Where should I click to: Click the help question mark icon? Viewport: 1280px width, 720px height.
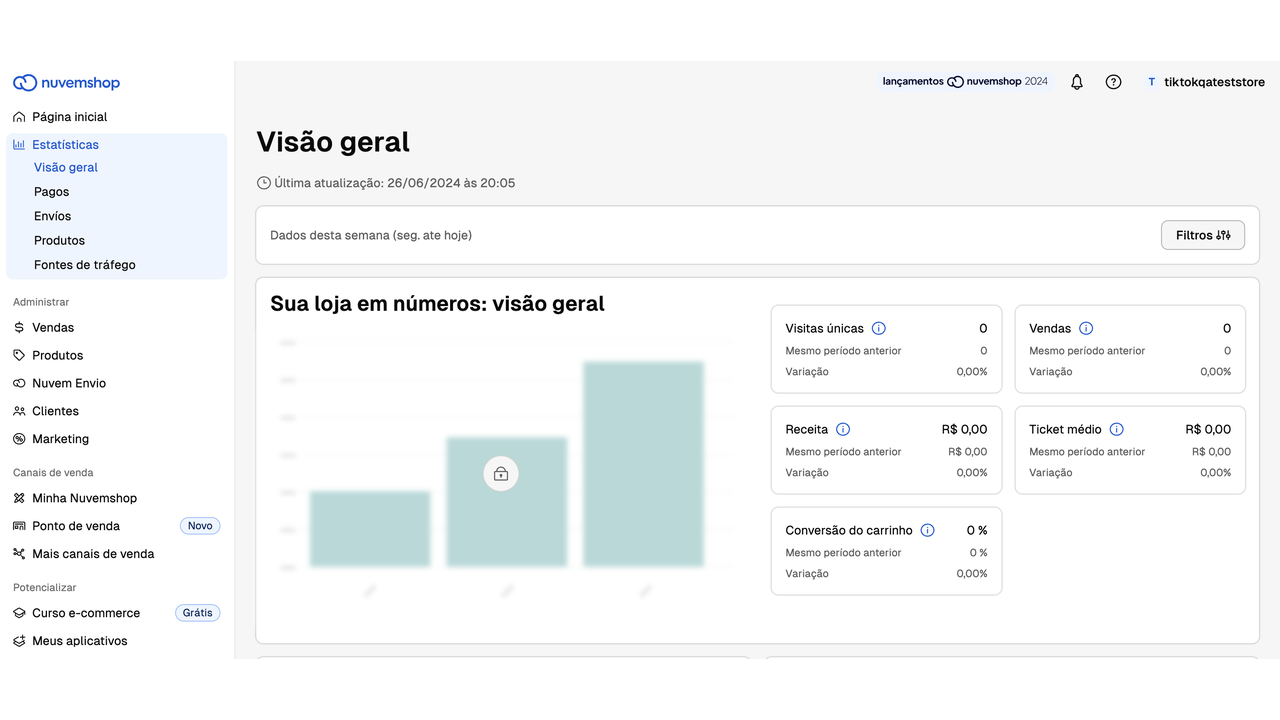pyautogui.click(x=1113, y=82)
